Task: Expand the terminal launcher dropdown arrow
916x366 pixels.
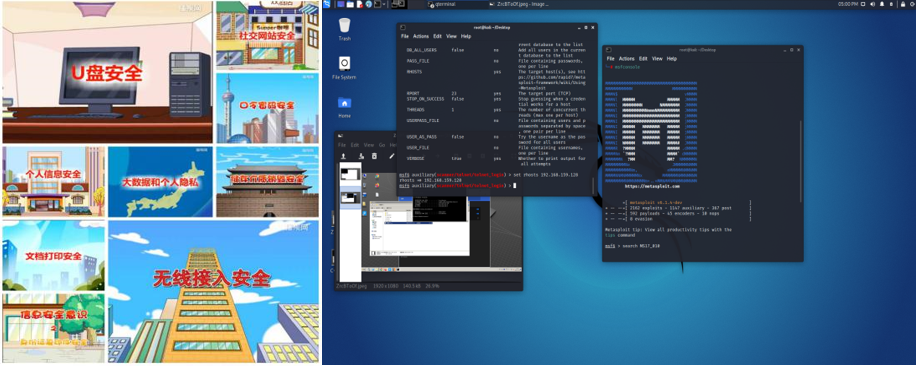Action: pos(384,4)
